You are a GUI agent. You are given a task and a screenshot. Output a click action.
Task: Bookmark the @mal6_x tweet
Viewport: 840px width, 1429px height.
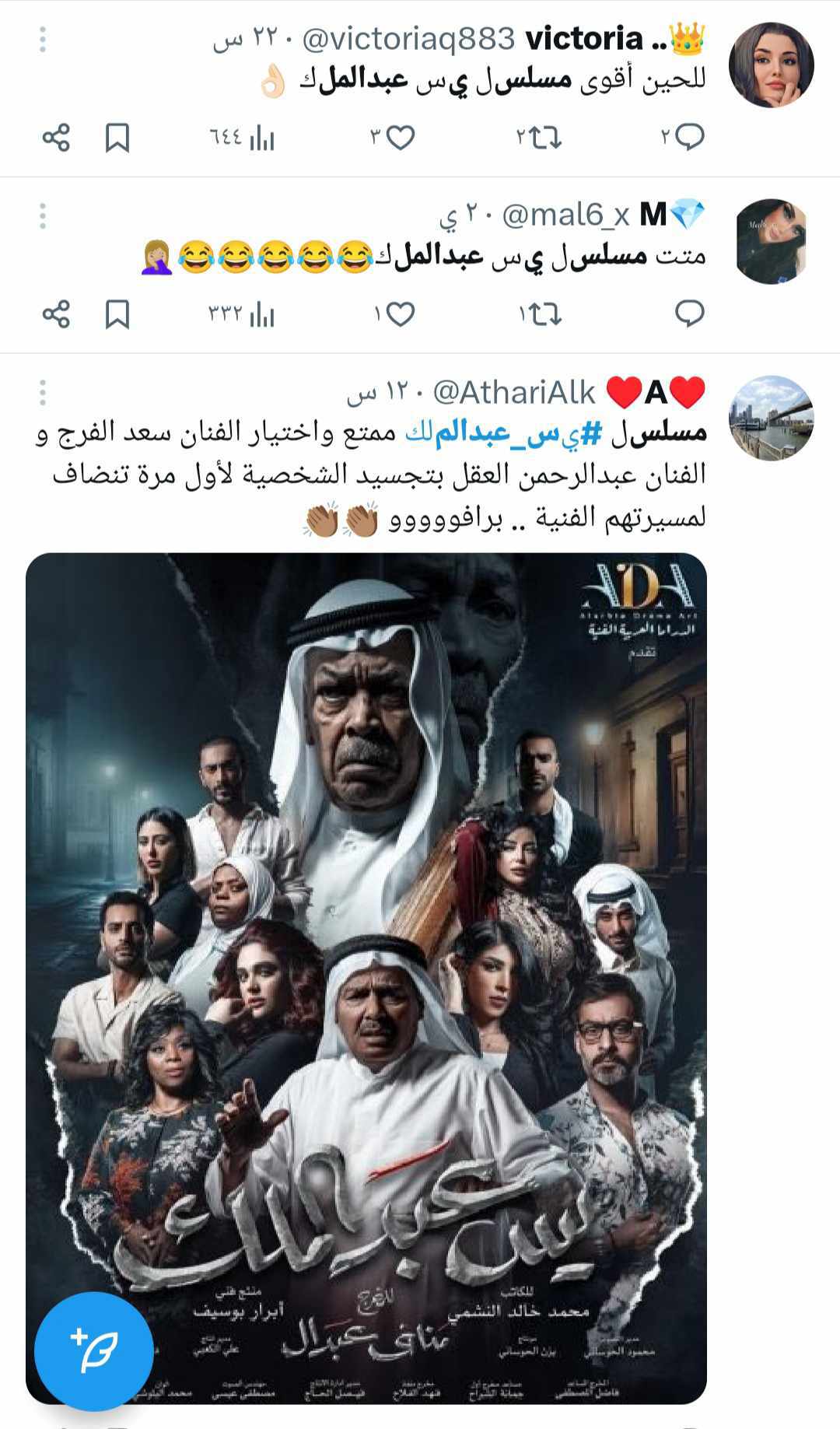point(117,314)
